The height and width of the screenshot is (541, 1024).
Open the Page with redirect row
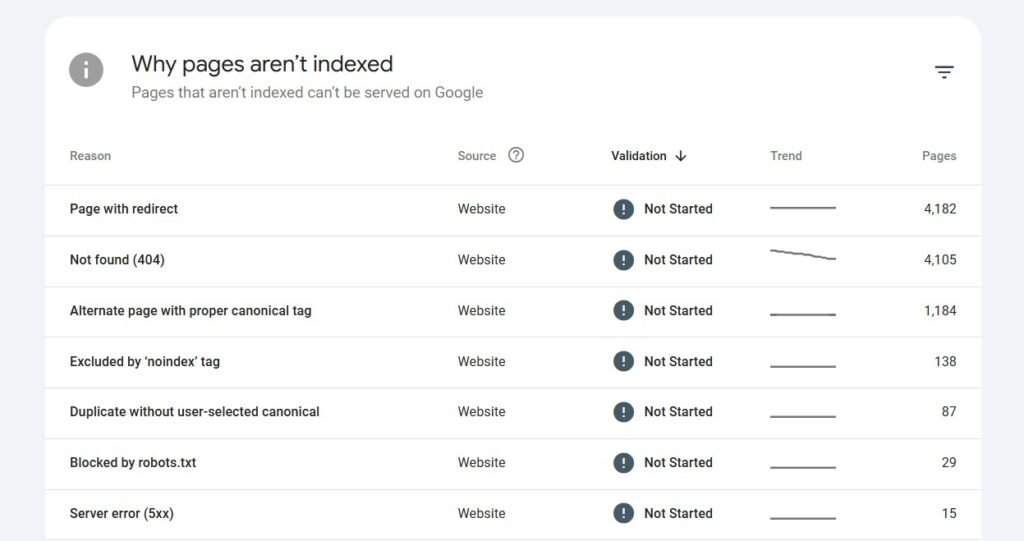[x=124, y=209]
